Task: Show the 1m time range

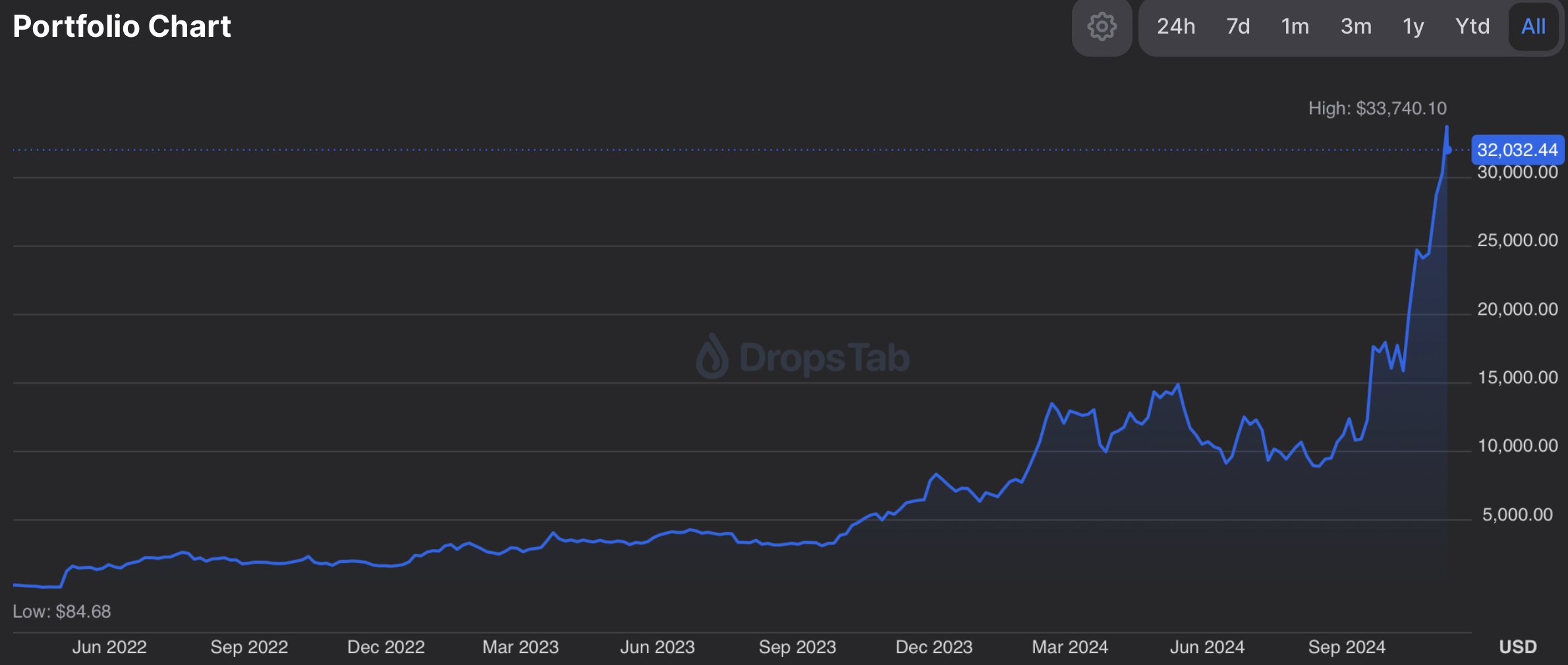Action: point(1295,26)
